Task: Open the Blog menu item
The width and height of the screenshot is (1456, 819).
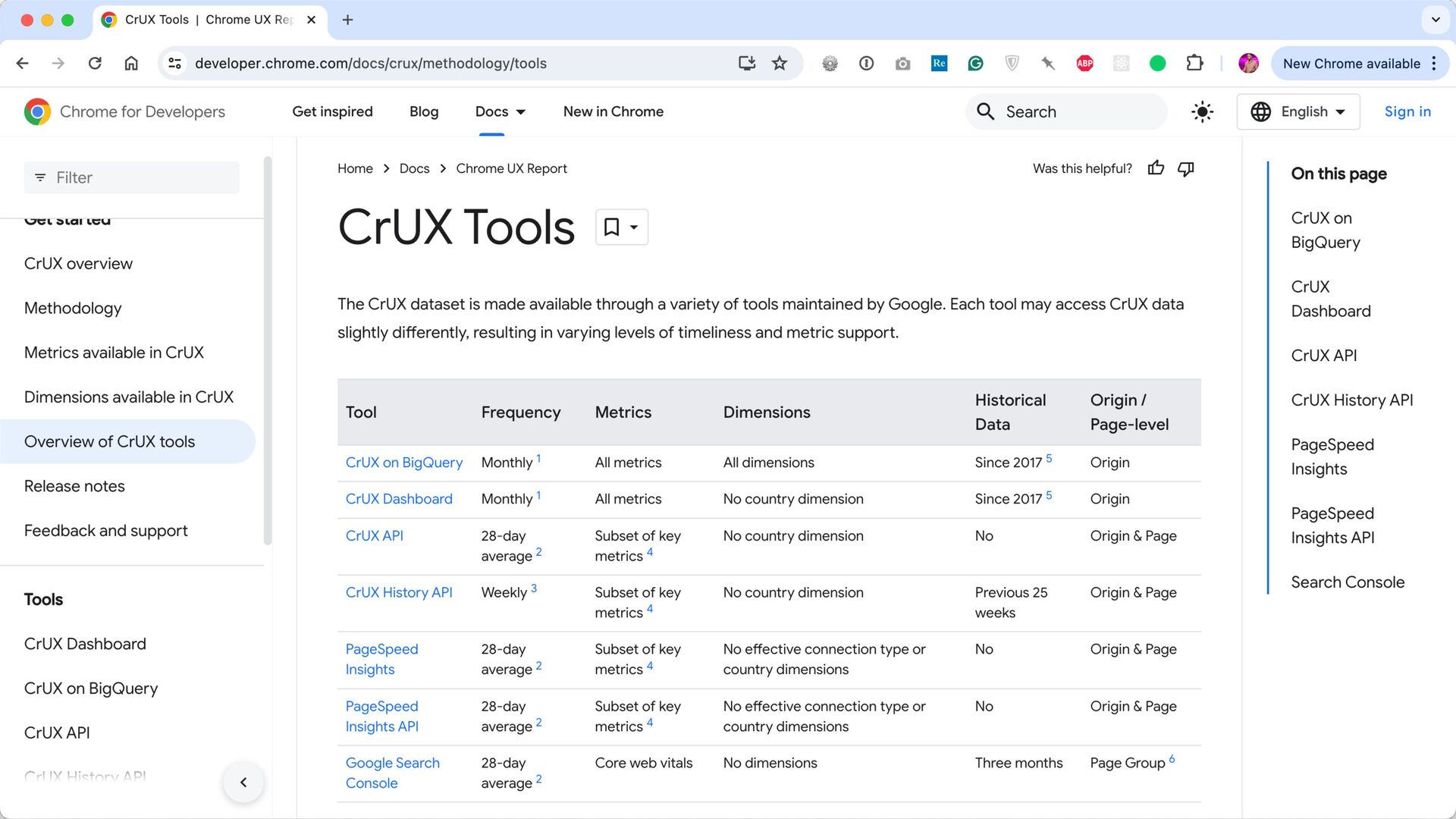Action: pos(424,111)
